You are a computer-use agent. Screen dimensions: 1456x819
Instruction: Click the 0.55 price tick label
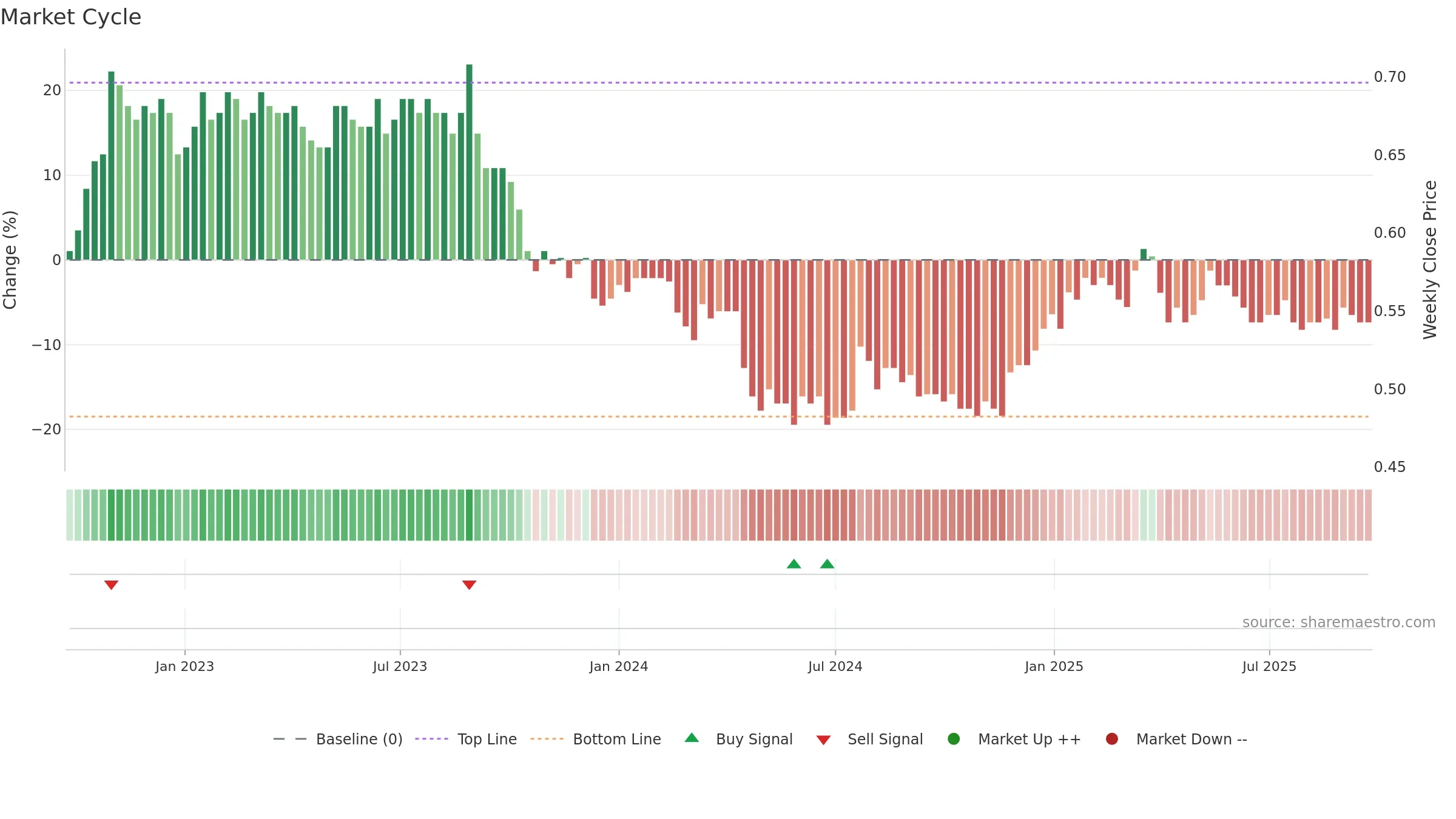[1390, 311]
